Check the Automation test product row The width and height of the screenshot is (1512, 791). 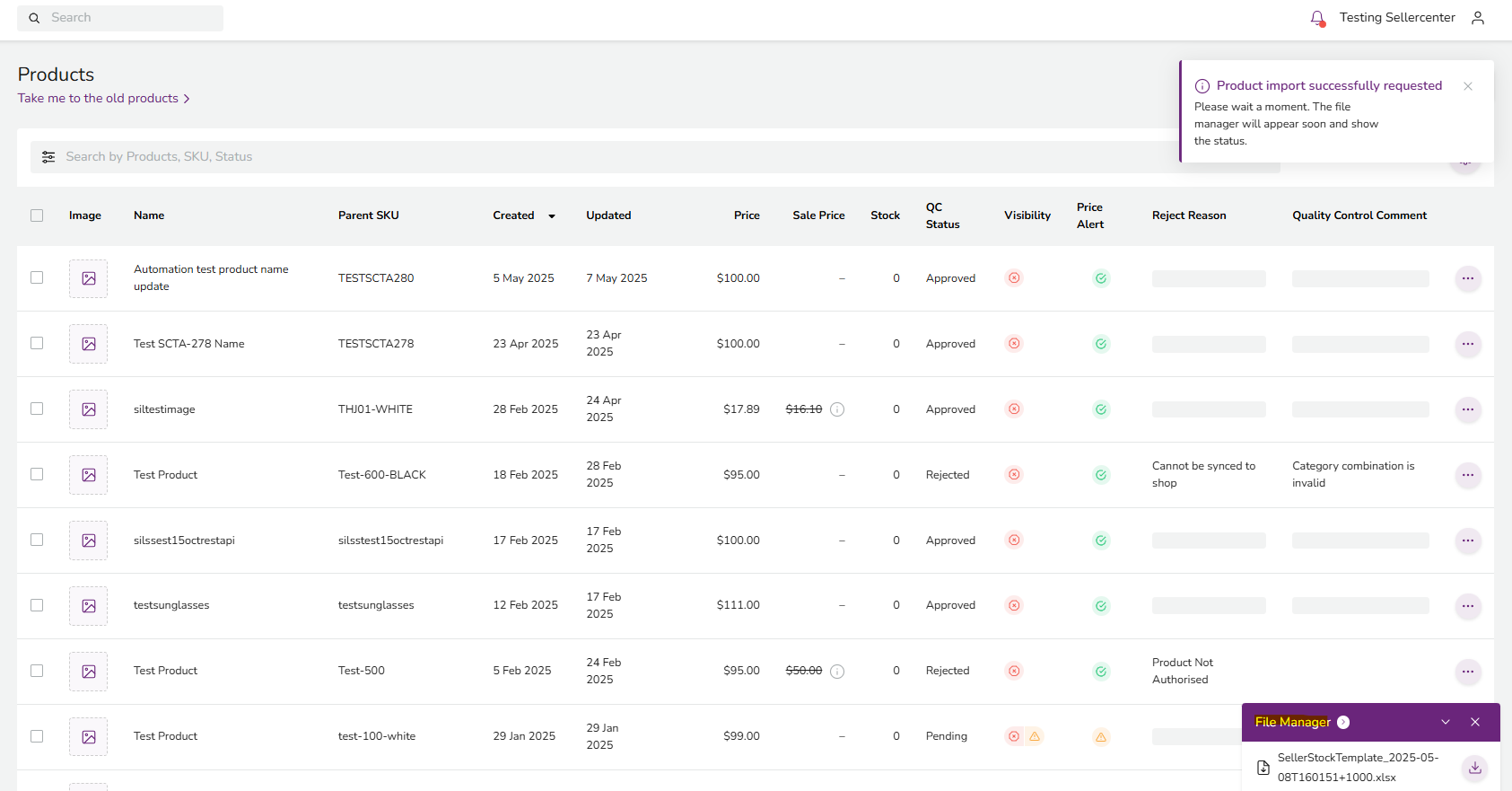point(37,277)
